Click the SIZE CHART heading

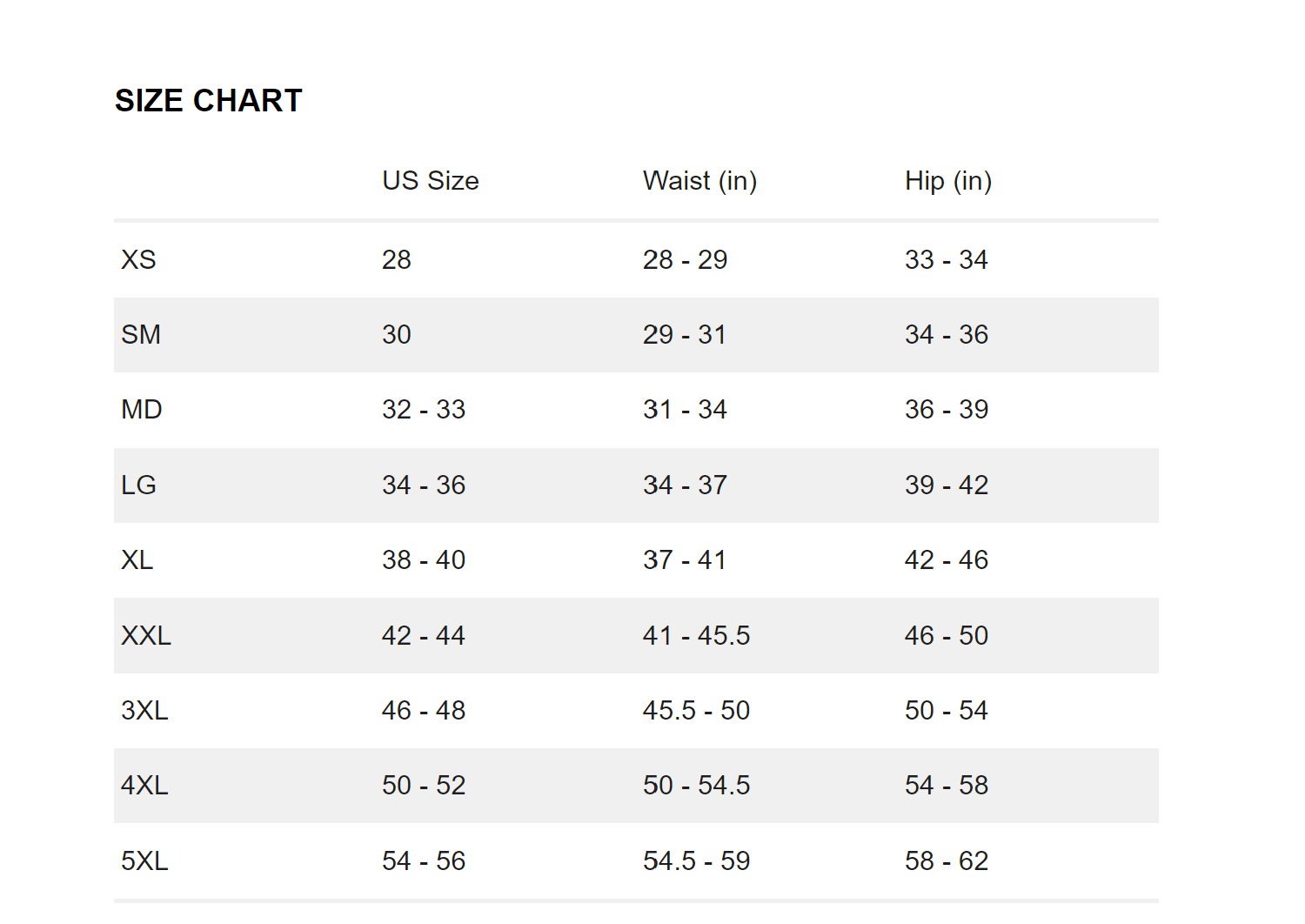click(209, 101)
